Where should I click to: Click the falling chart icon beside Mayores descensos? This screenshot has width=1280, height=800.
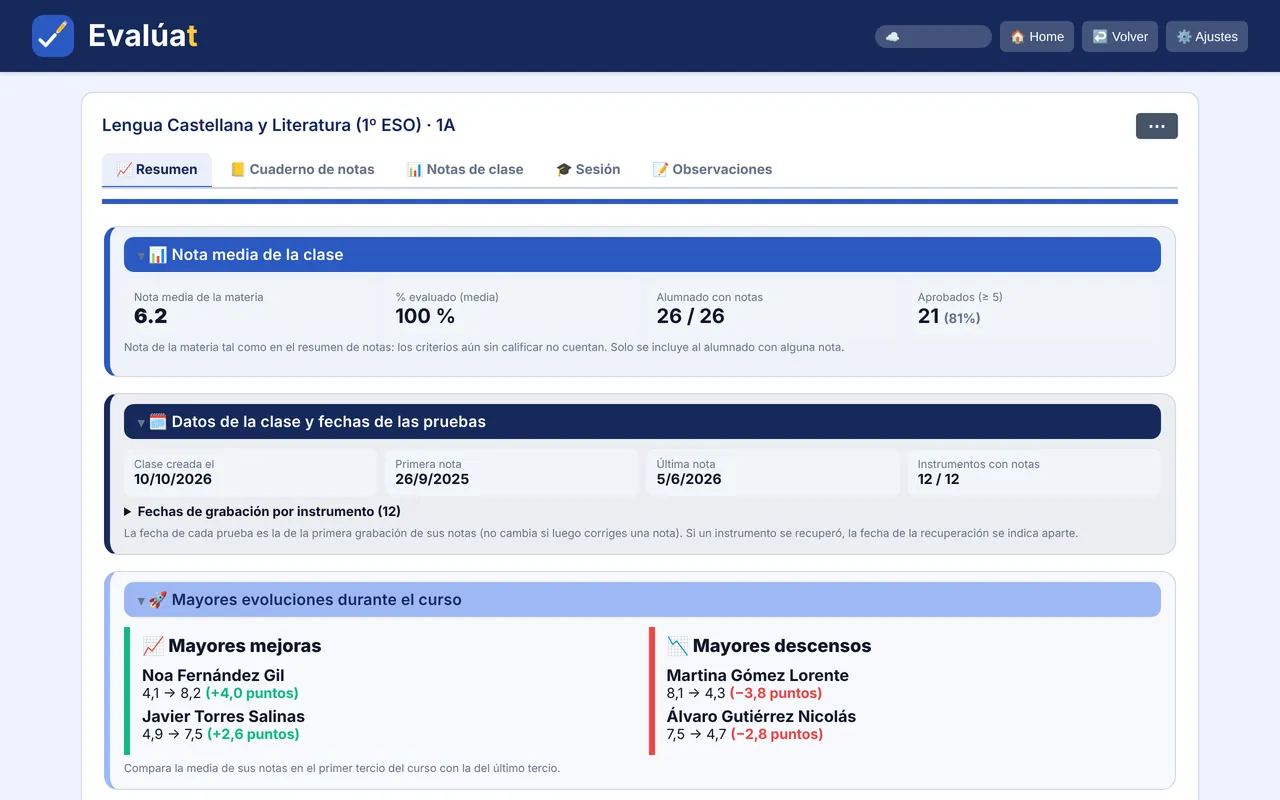(677, 646)
